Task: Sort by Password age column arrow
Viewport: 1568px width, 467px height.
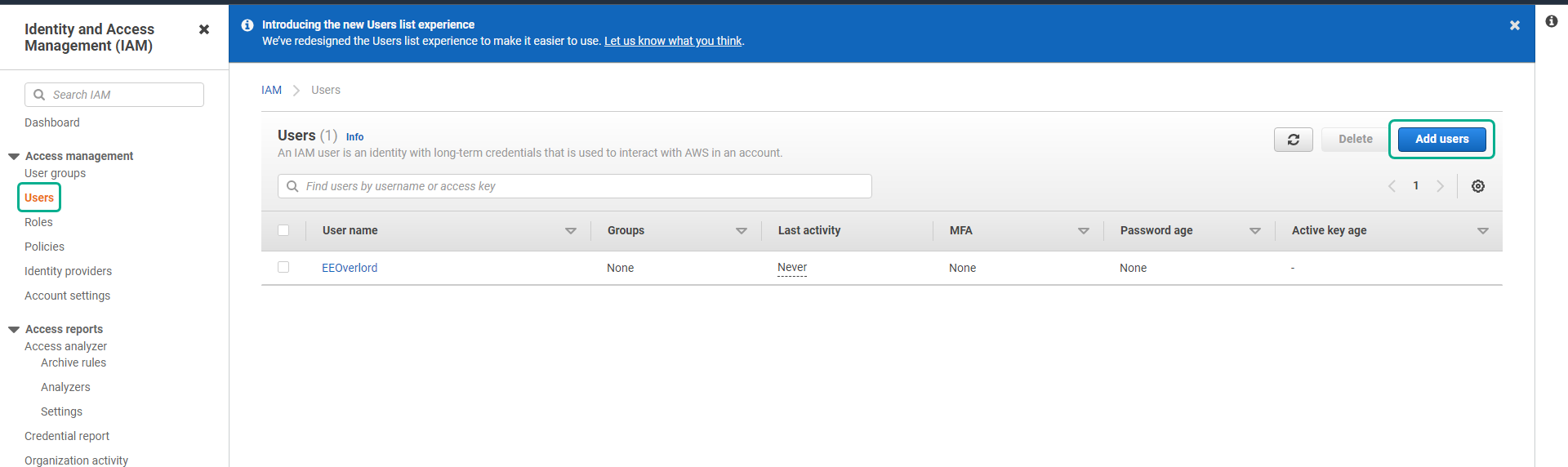Action: click(x=1255, y=231)
